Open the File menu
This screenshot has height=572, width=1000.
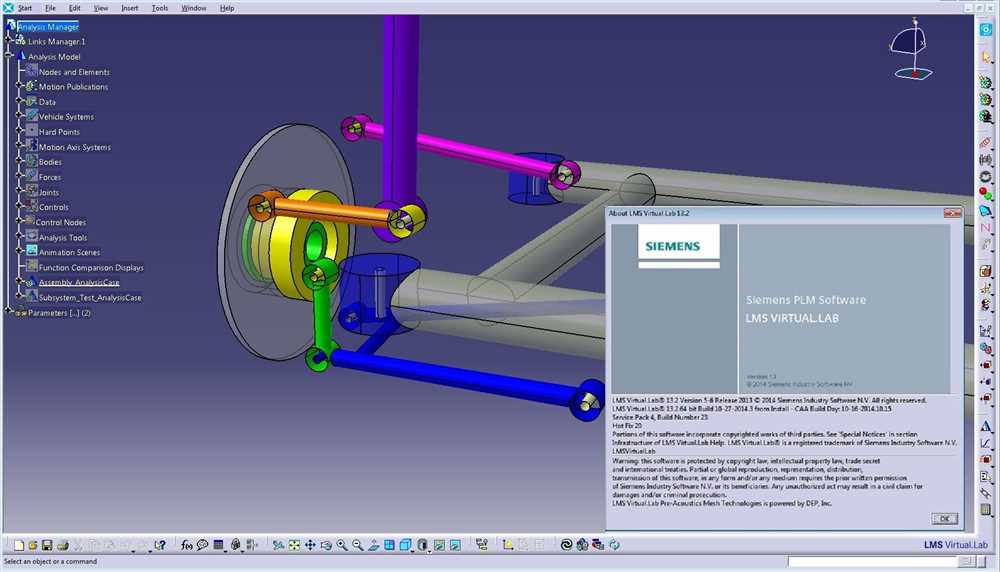coord(50,8)
